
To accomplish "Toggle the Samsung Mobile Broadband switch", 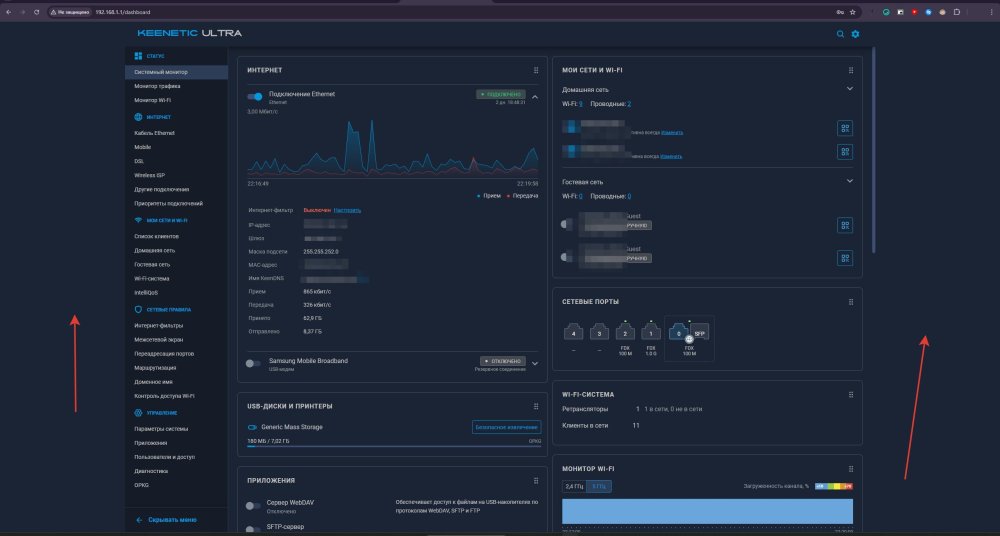I will pos(253,364).
